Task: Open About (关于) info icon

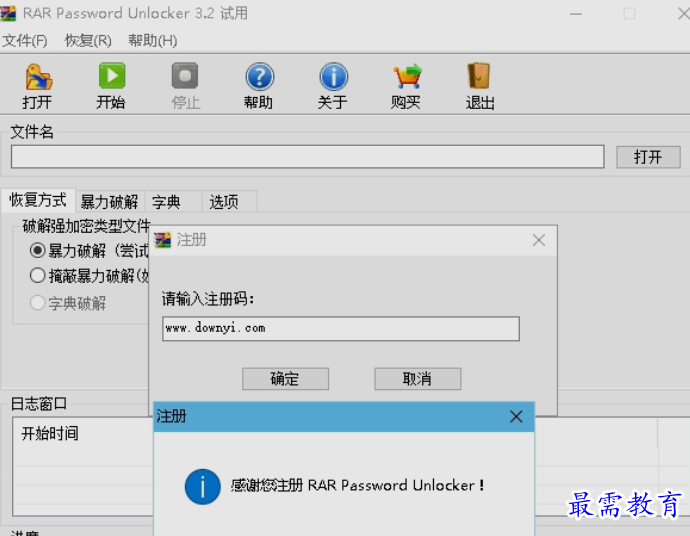Action: 333,77
